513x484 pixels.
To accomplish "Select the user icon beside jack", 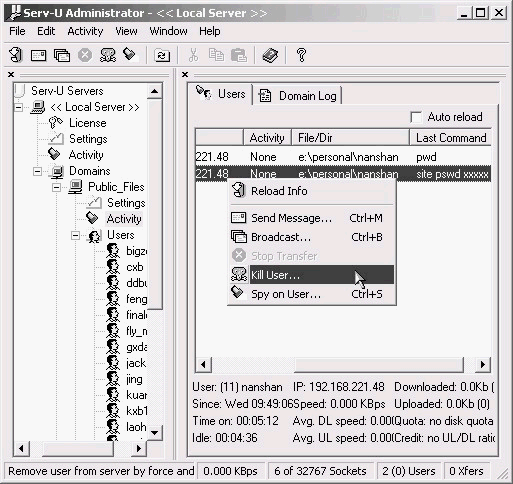I will (113, 363).
